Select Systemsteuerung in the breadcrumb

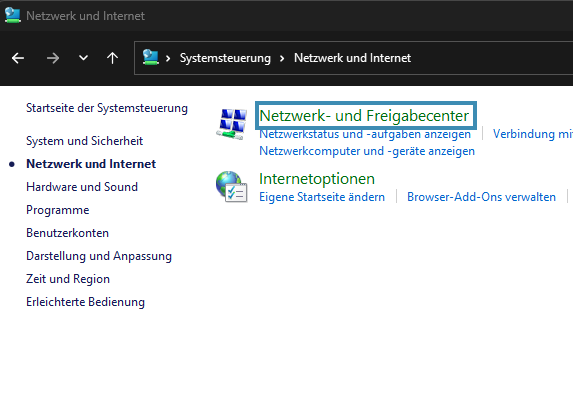coord(225,58)
